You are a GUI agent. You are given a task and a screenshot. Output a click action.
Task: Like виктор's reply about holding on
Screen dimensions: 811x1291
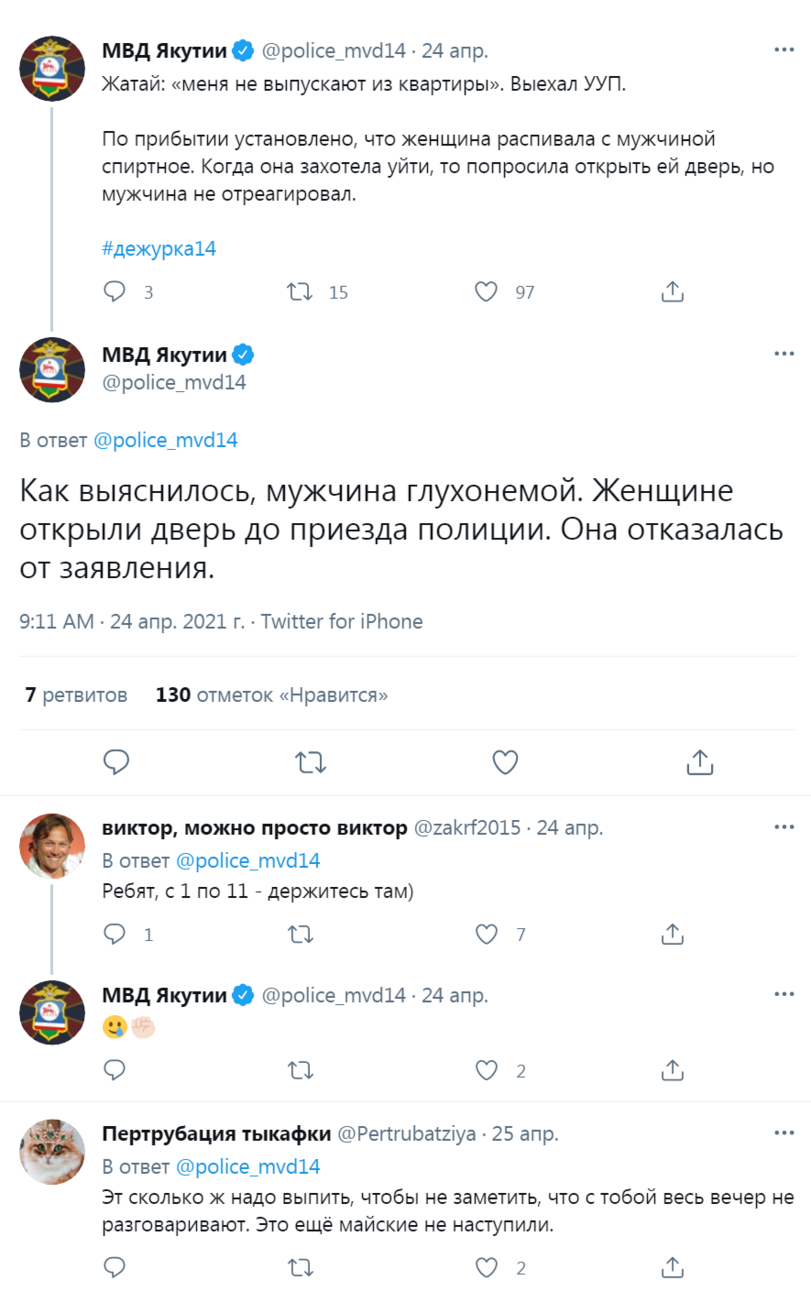point(487,935)
